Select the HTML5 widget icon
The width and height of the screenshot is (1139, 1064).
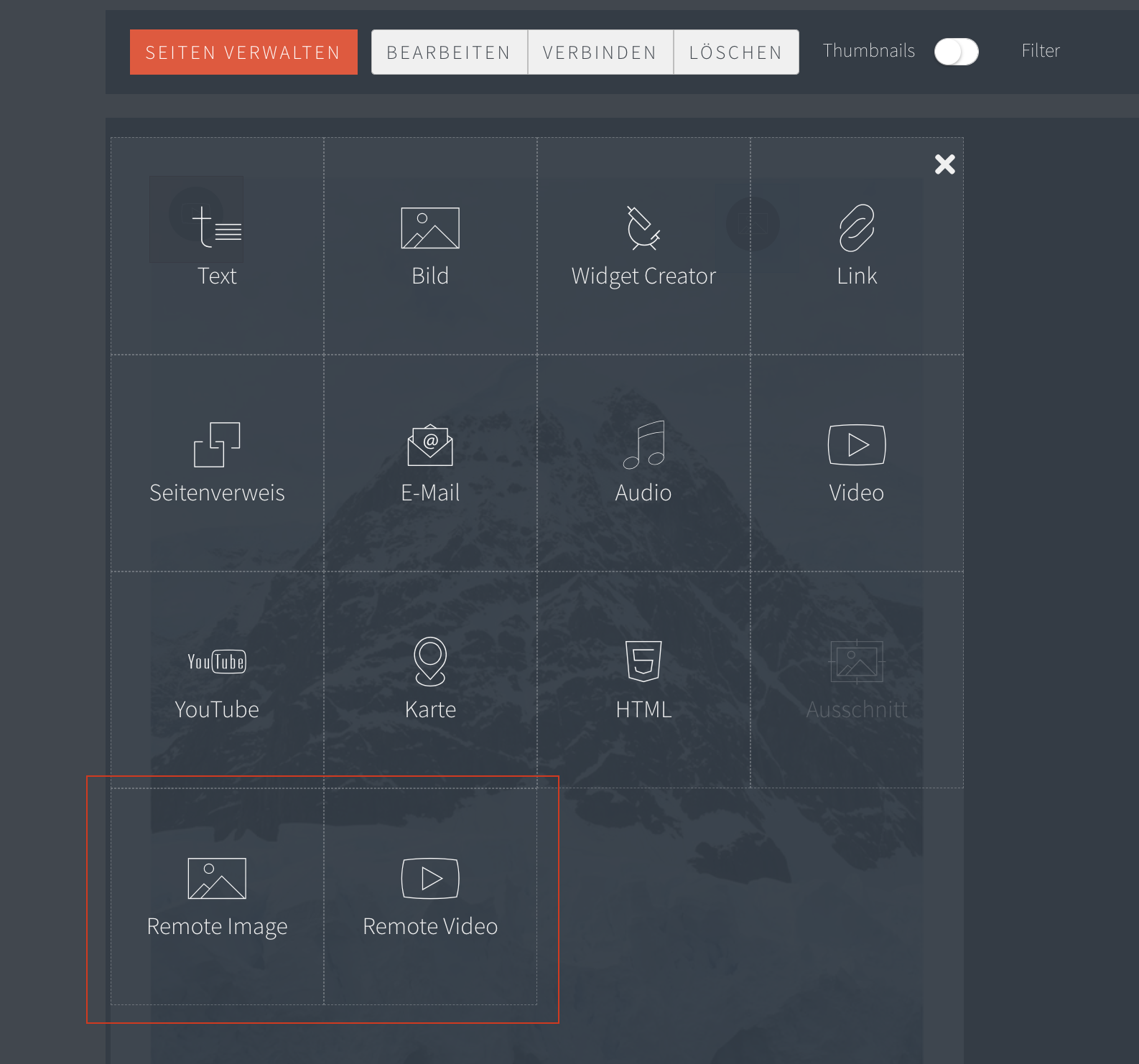pos(643,661)
